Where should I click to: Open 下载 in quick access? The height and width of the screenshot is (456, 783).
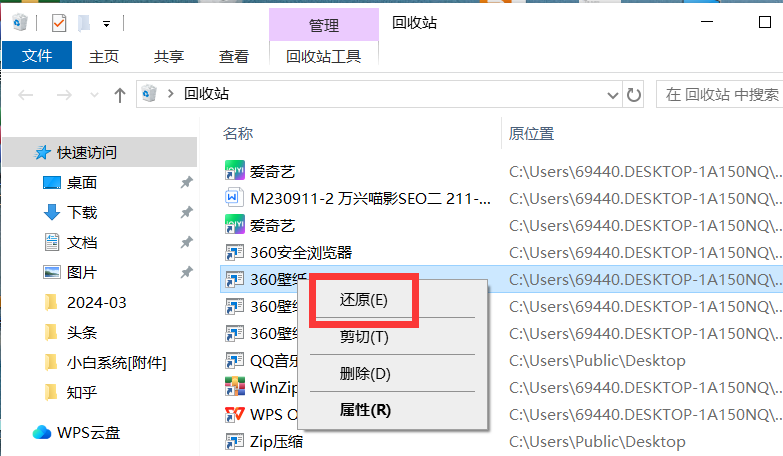click(82, 212)
